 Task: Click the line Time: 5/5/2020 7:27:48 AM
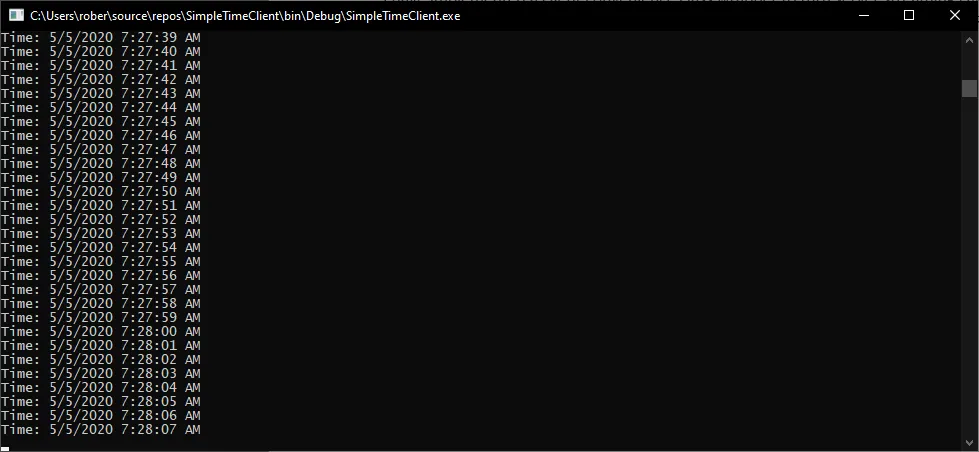click(101, 164)
